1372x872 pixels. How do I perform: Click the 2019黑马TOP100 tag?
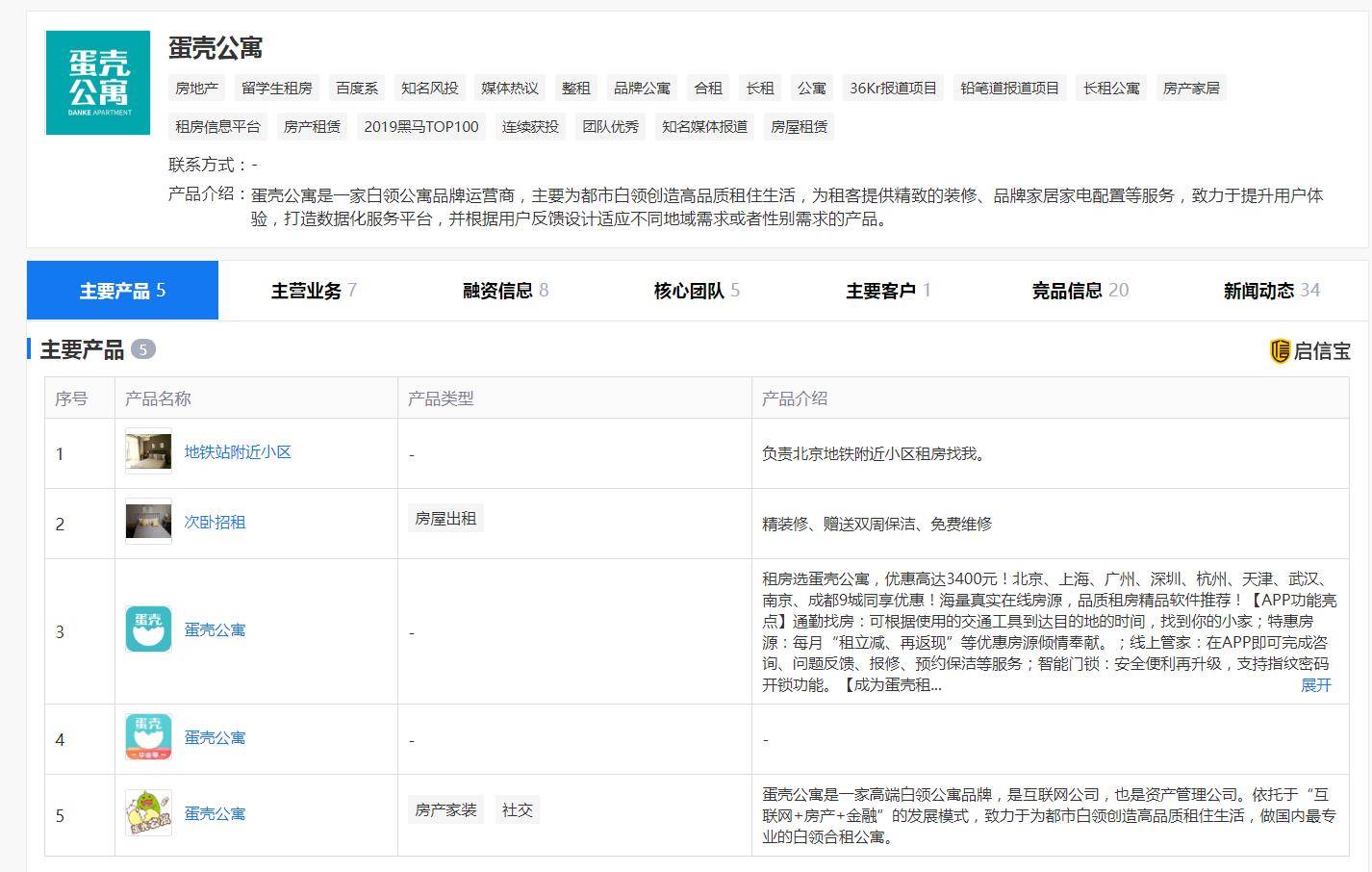click(421, 126)
